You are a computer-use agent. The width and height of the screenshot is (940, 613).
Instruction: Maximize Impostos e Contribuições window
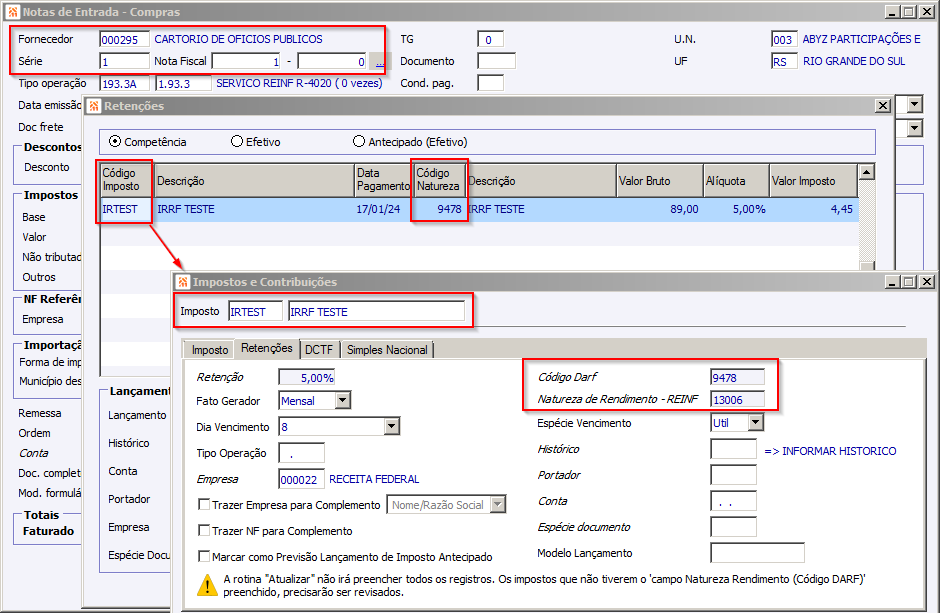point(909,282)
